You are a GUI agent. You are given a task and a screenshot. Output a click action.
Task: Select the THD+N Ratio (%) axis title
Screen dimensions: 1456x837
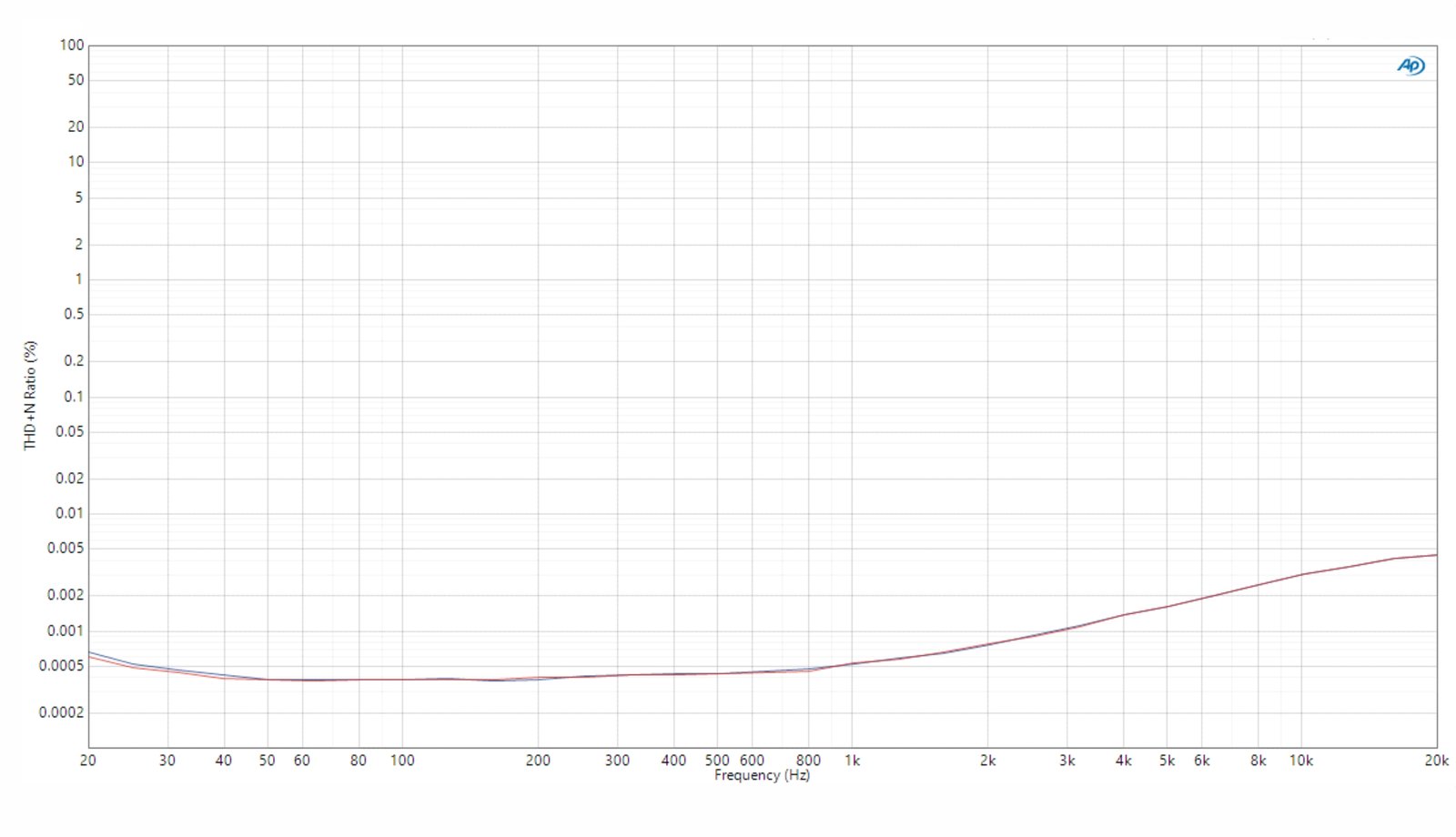pos(31,395)
